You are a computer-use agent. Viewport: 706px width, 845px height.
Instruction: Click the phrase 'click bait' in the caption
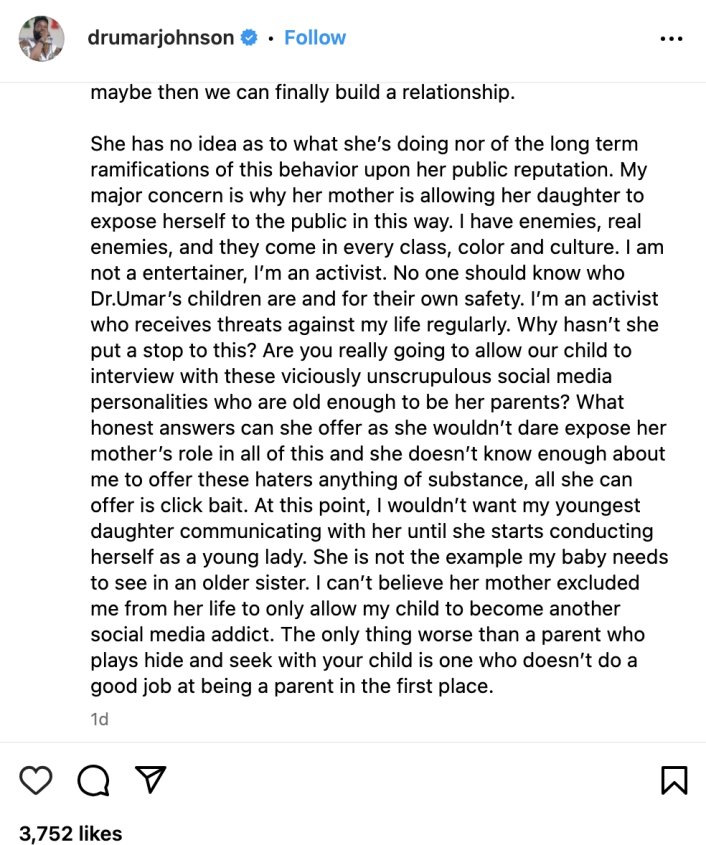tap(198, 505)
